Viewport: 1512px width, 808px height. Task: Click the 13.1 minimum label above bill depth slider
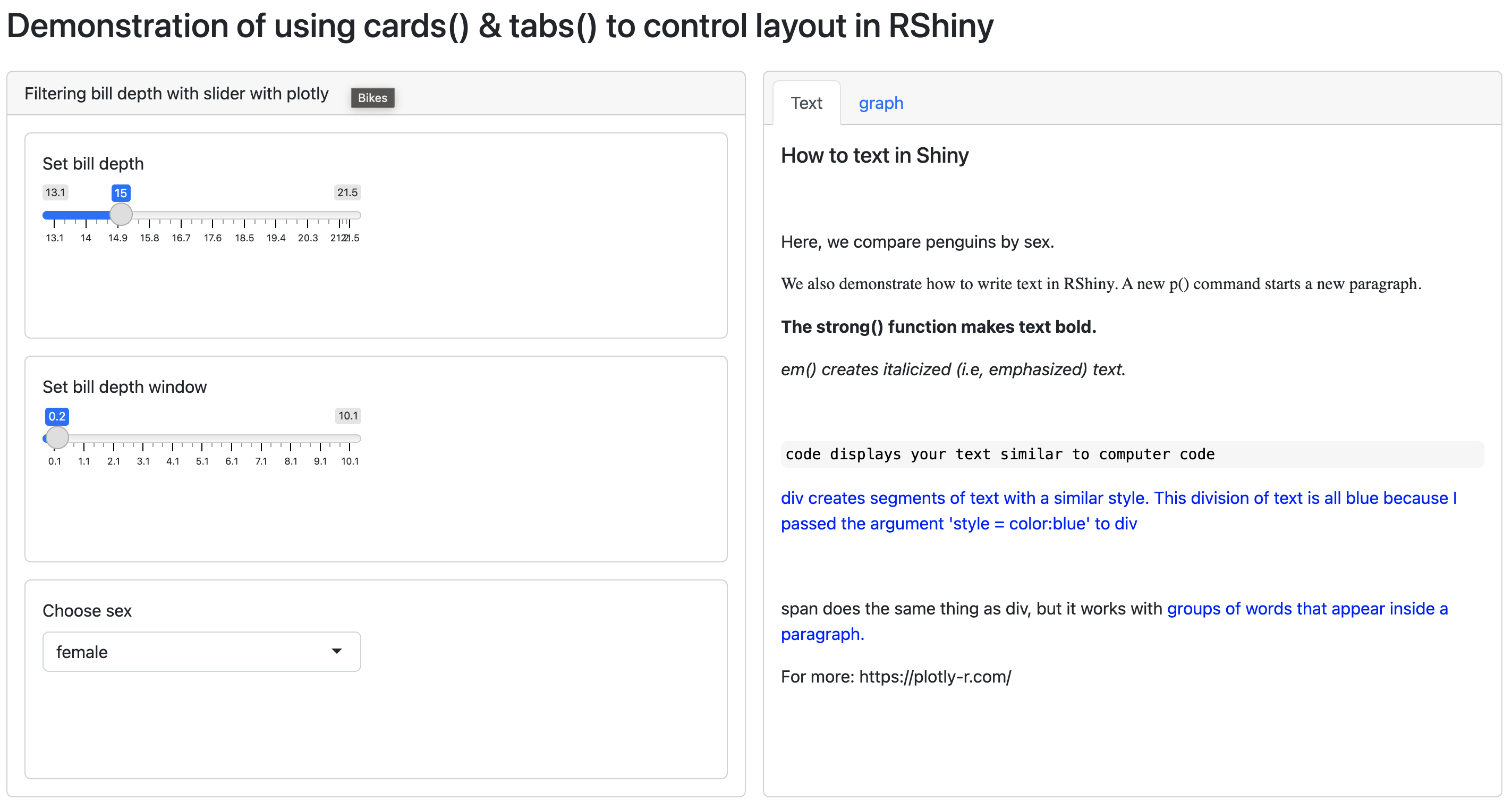tap(55, 192)
